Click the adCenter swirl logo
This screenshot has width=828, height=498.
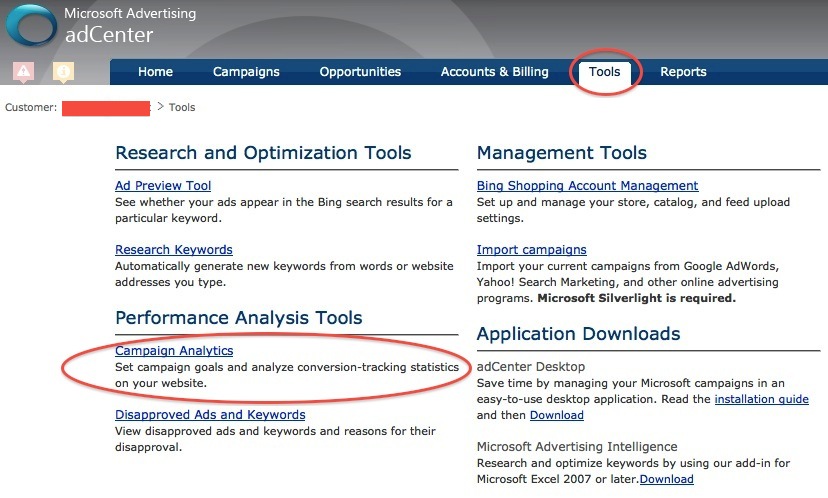click(32, 25)
